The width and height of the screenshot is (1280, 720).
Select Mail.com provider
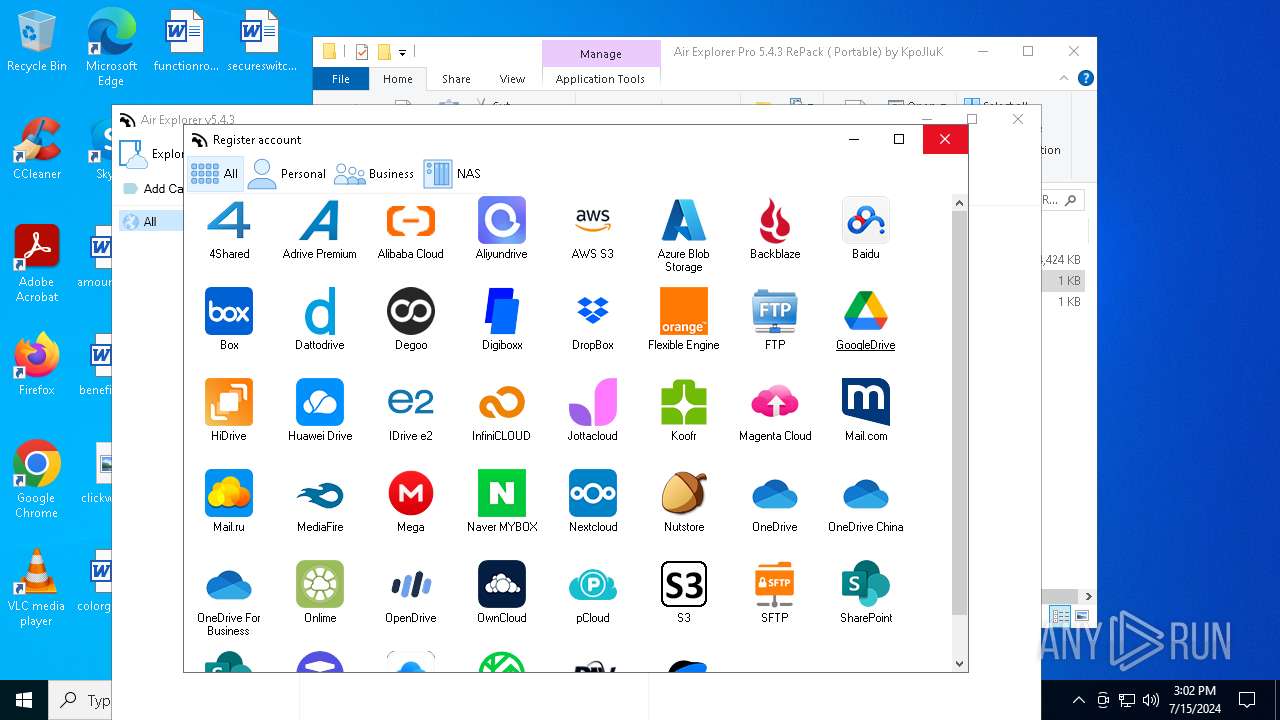866,411
